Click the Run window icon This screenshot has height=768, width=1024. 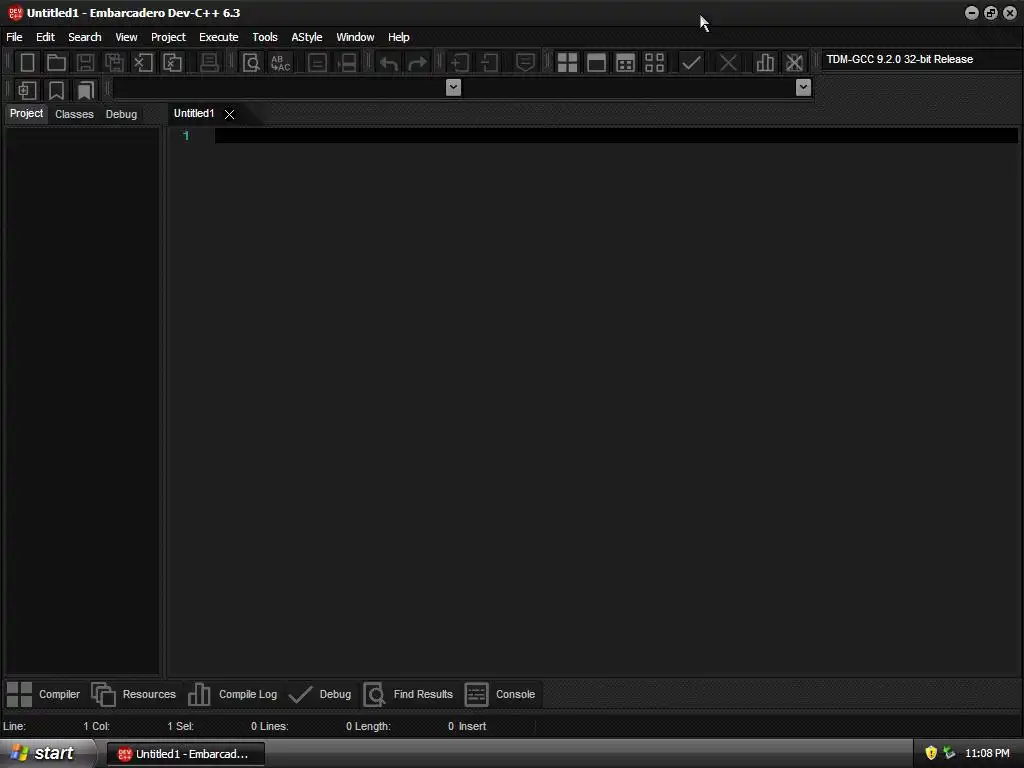coord(596,63)
